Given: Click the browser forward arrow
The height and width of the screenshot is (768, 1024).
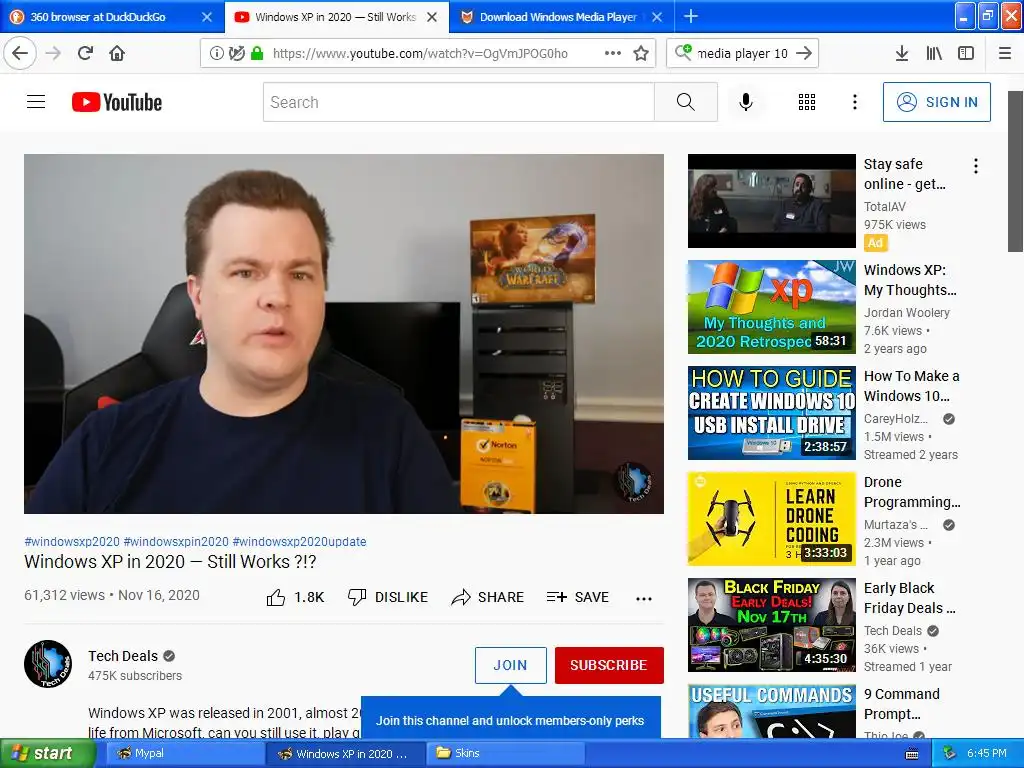Looking at the screenshot, I should click(53, 53).
